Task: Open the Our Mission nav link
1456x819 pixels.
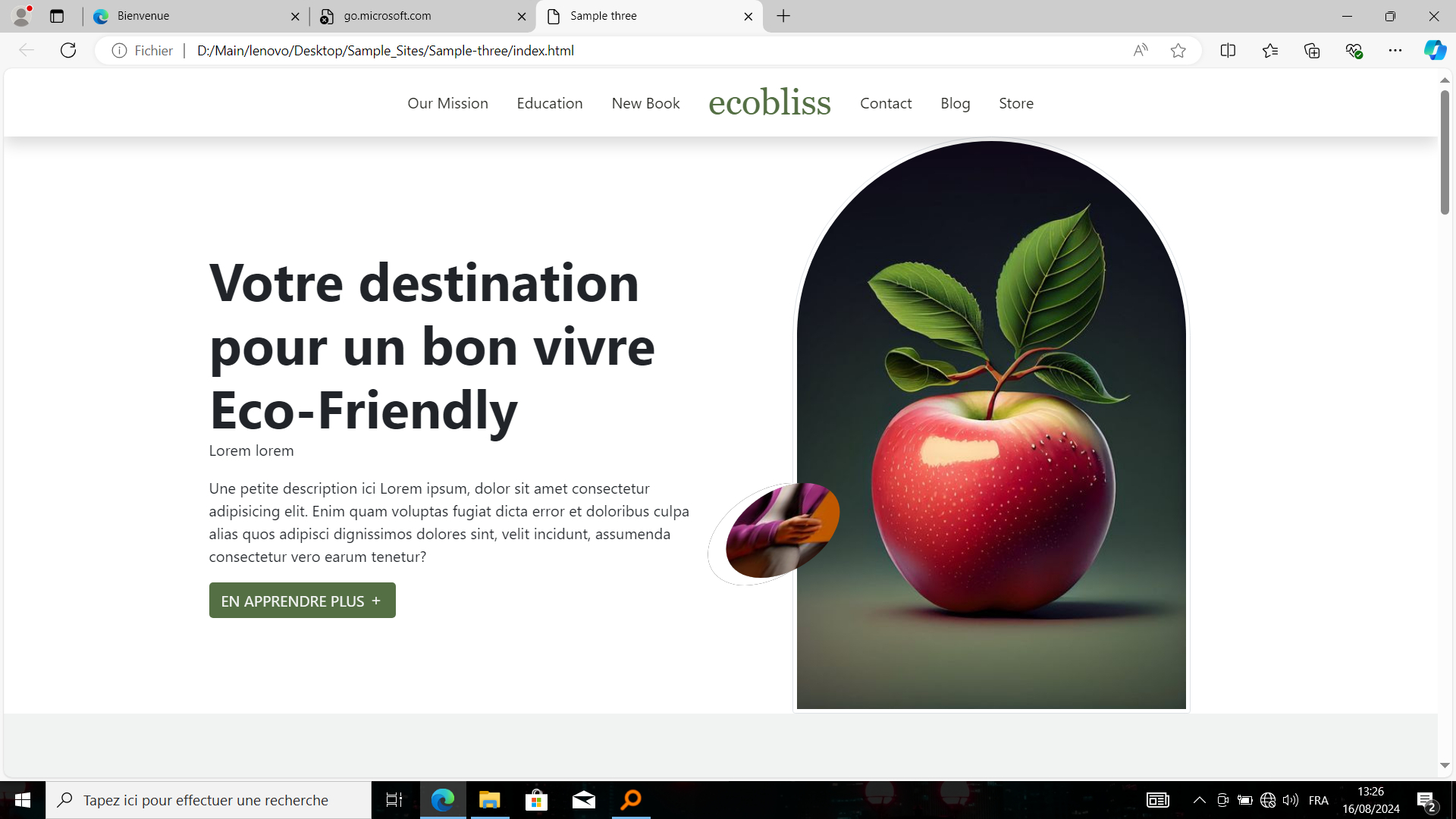Action: coord(447,103)
